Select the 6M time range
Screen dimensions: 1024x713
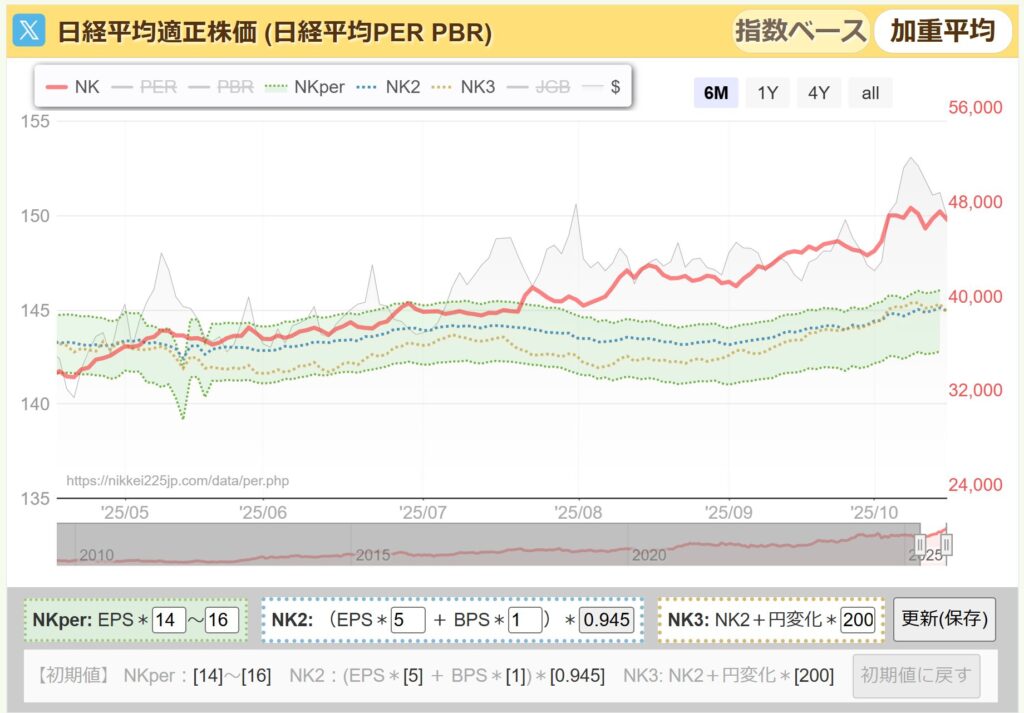pyautogui.click(x=716, y=93)
